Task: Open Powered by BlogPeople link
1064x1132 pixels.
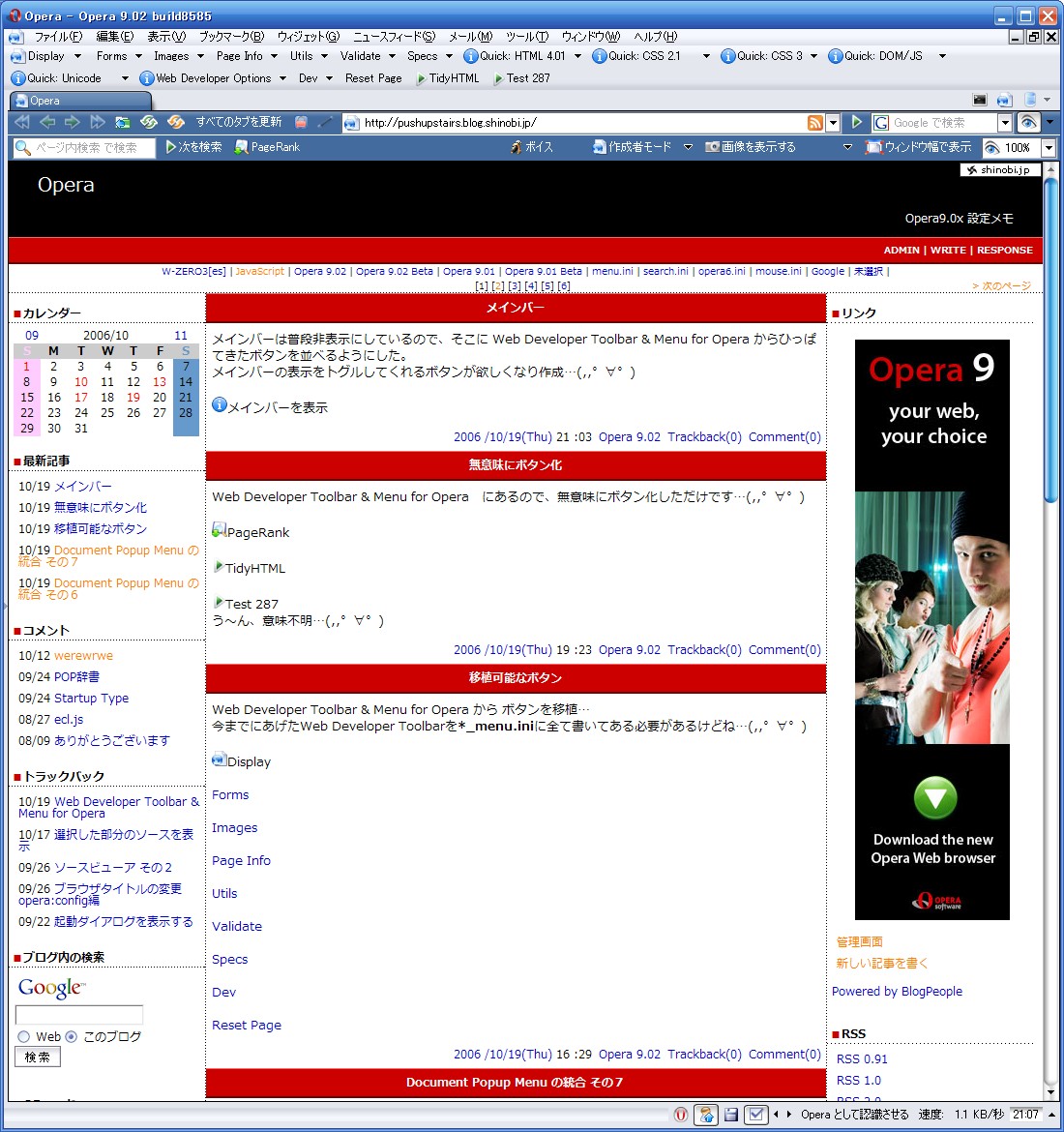Action: (x=897, y=991)
